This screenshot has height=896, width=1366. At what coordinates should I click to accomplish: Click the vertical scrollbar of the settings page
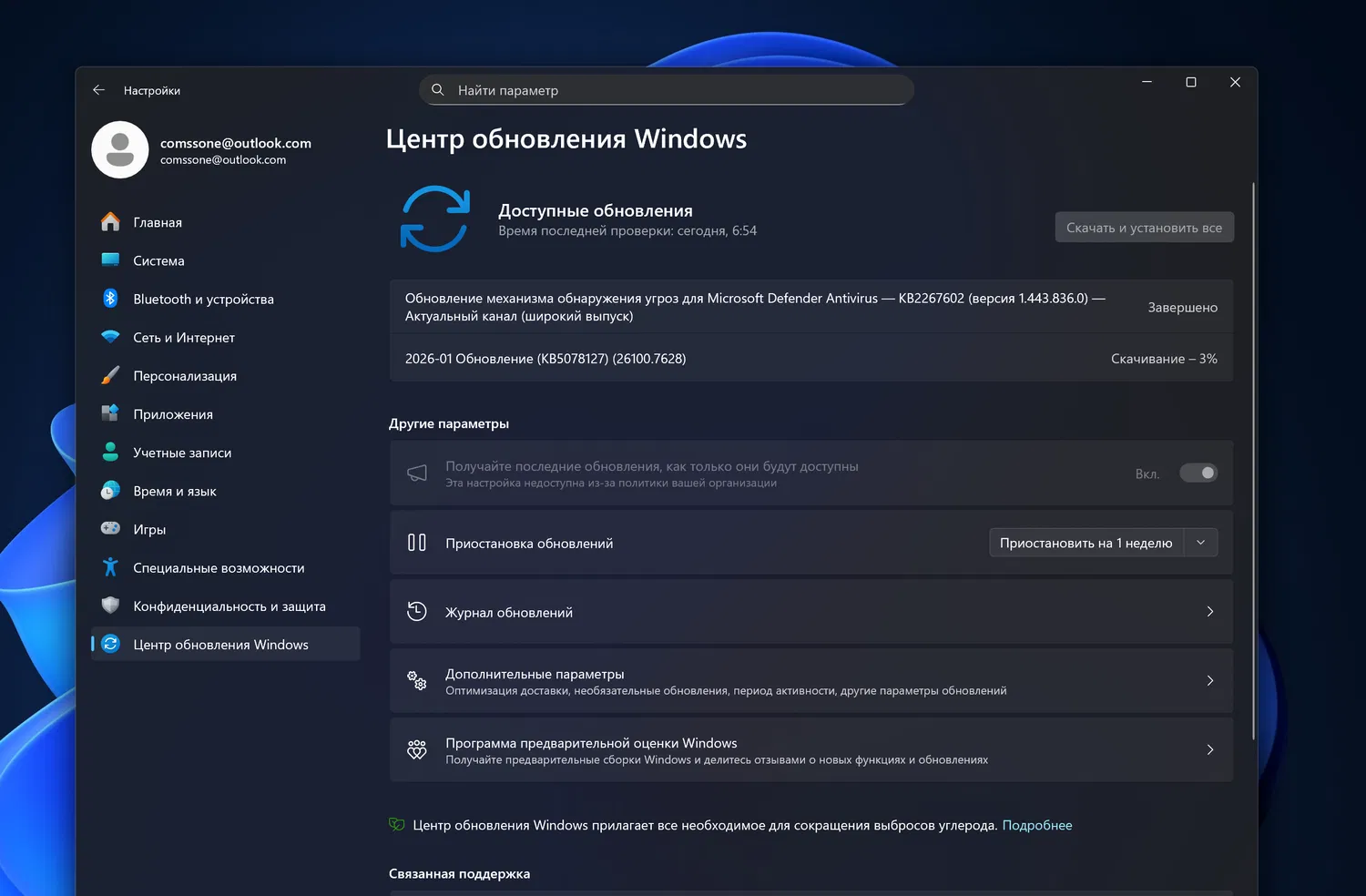pyautogui.click(x=1254, y=460)
